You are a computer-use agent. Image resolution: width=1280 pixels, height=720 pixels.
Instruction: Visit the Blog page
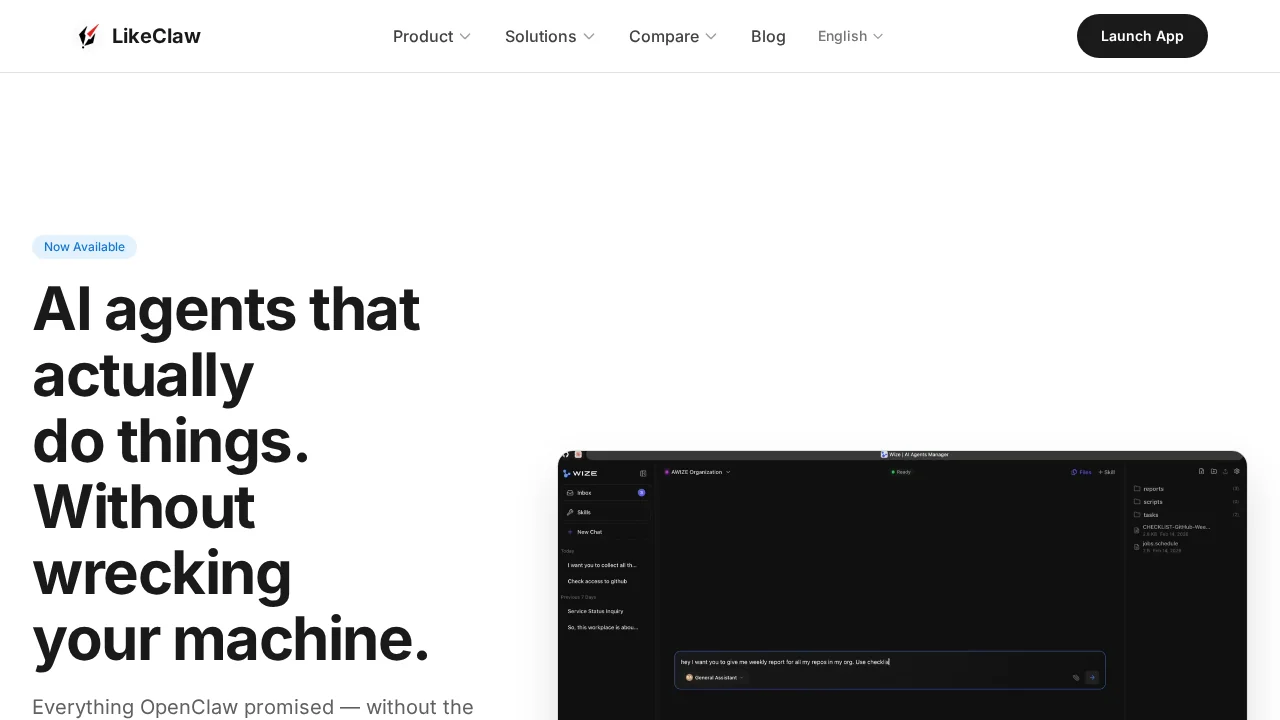(x=768, y=36)
